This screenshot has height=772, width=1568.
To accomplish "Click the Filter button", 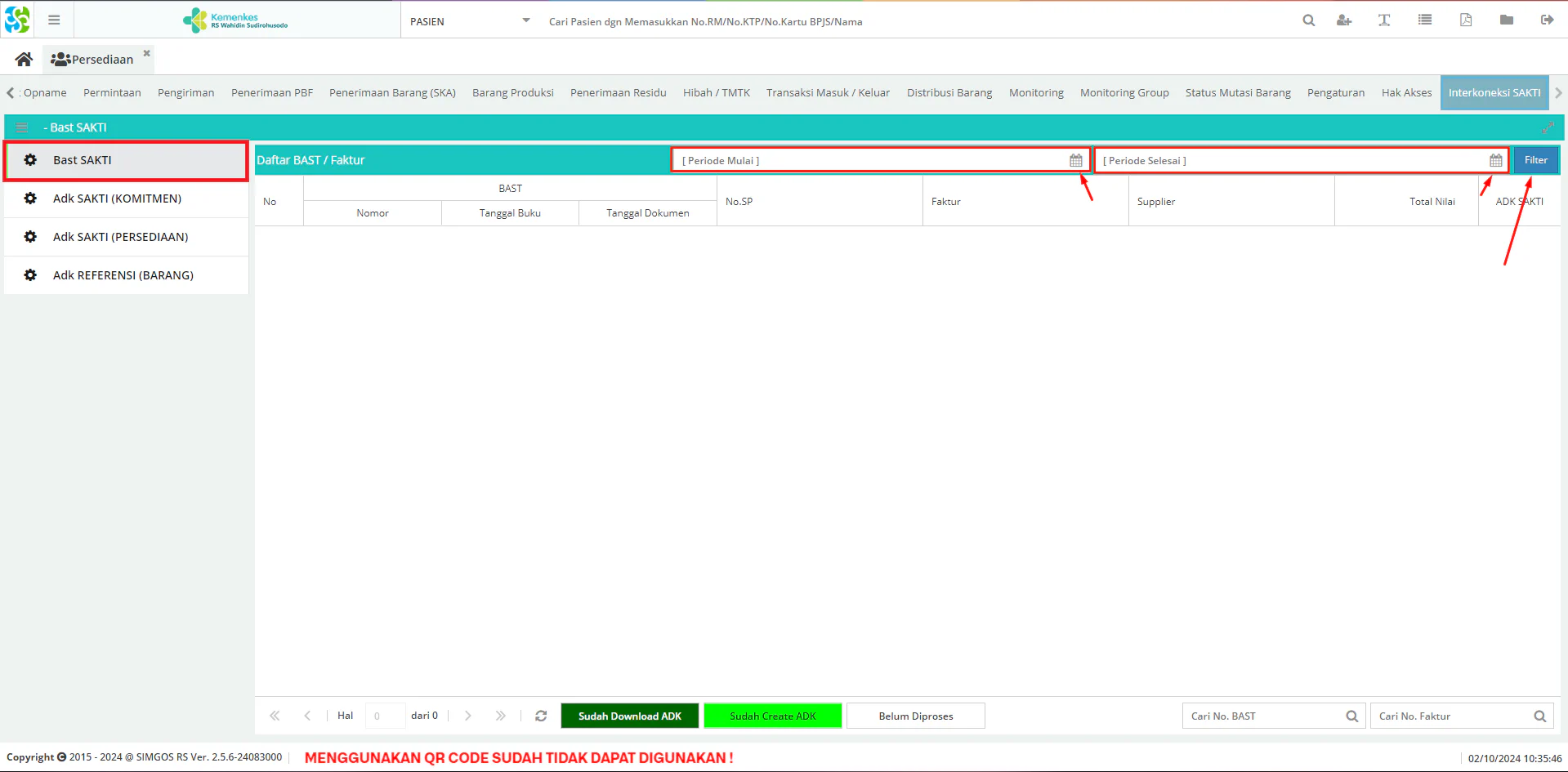I will tap(1535, 160).
